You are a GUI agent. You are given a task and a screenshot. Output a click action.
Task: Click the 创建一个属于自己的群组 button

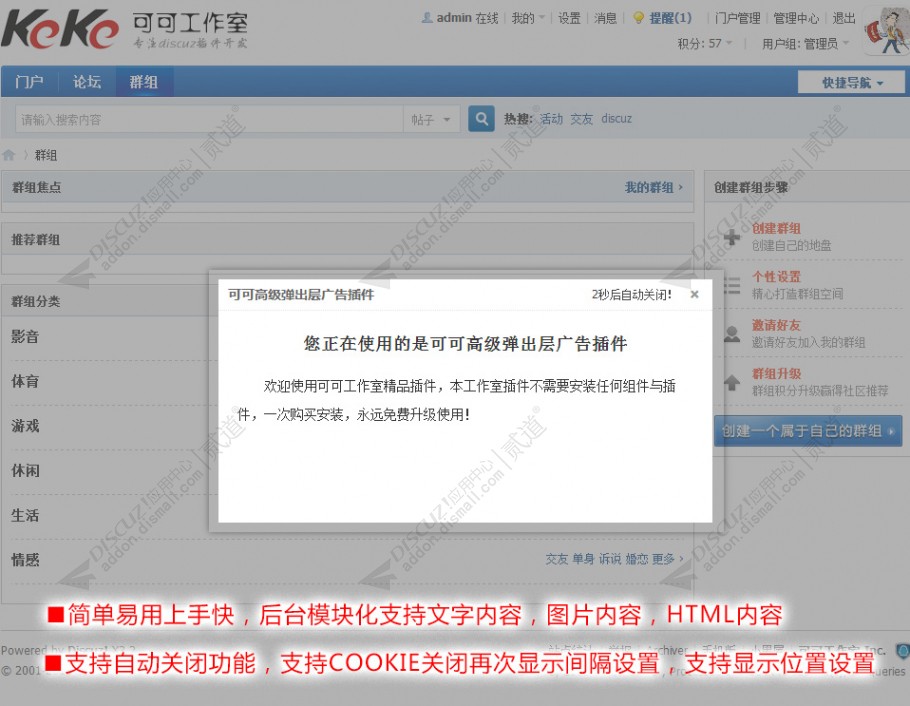(x=807, y=431)
